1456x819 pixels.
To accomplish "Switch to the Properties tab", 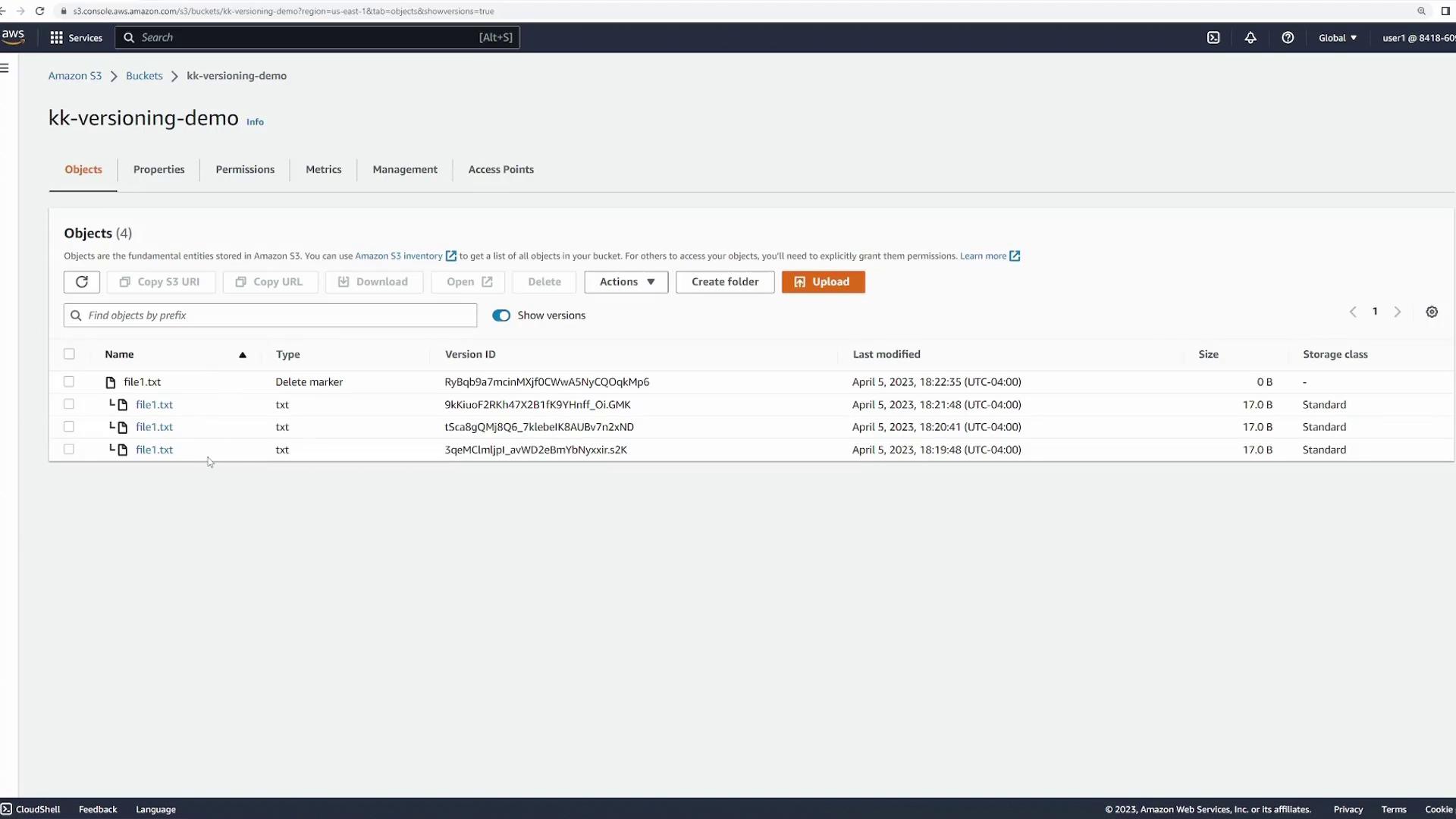I will [x=158, y=170].
